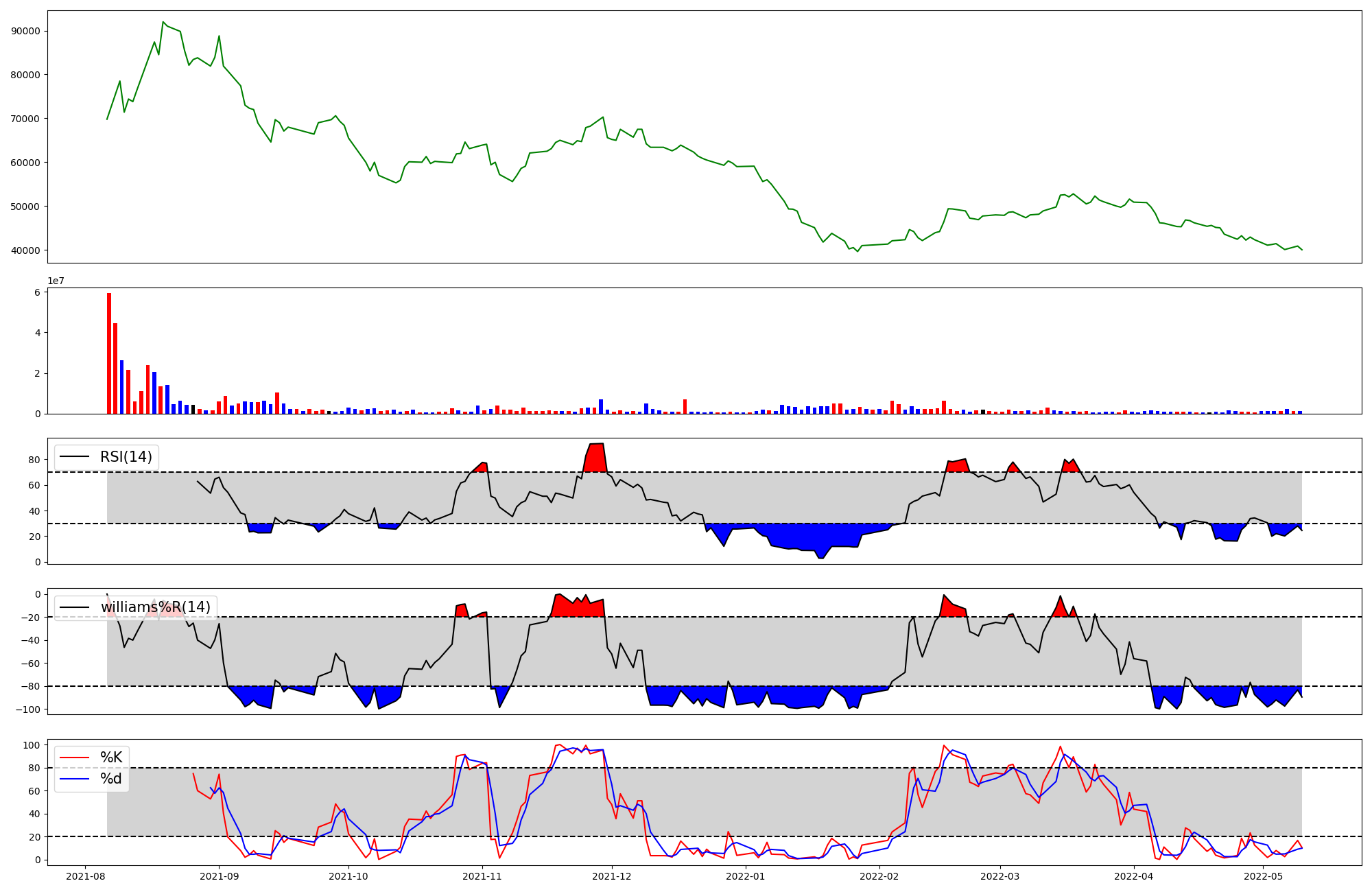
Task: Click the blue %d legend line sample
Action: pos(75,779)
